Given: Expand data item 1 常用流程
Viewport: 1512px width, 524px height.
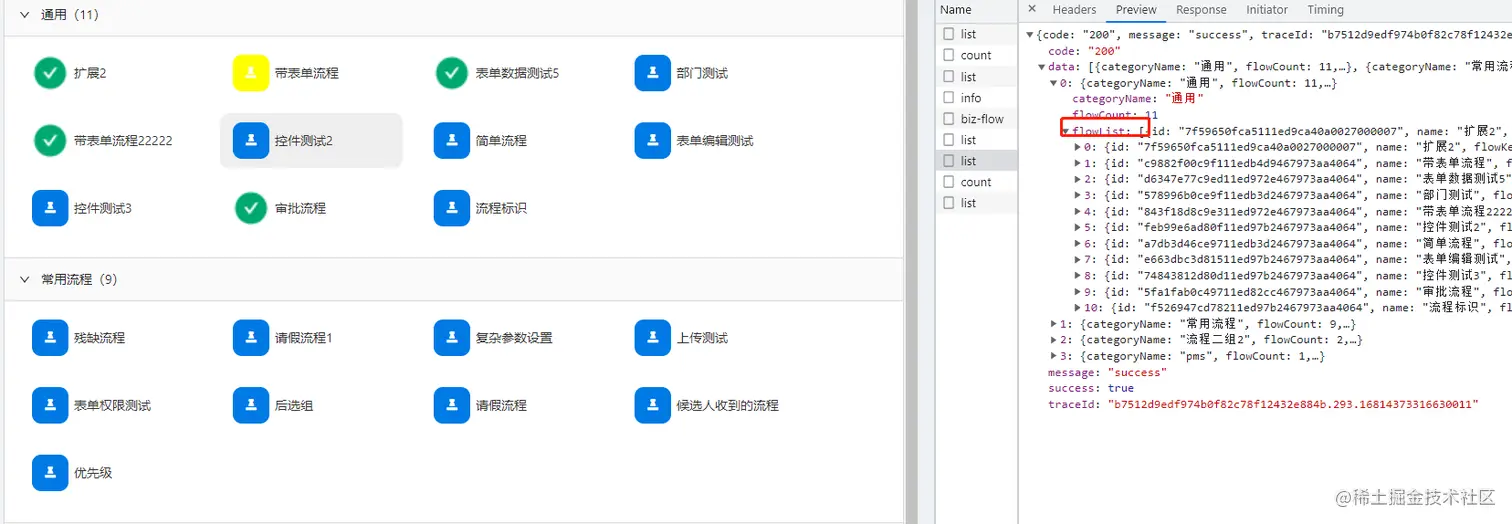Looking at the screenshot, I should click(x=1054, y=324).
